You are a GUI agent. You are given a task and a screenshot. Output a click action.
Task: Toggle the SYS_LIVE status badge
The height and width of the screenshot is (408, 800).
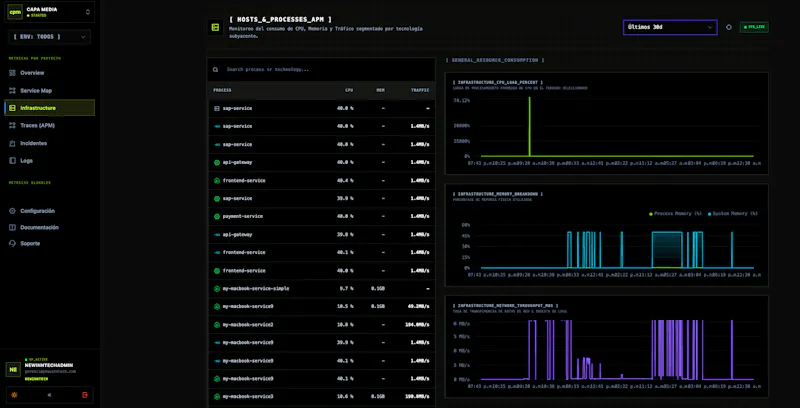(754, 27)
